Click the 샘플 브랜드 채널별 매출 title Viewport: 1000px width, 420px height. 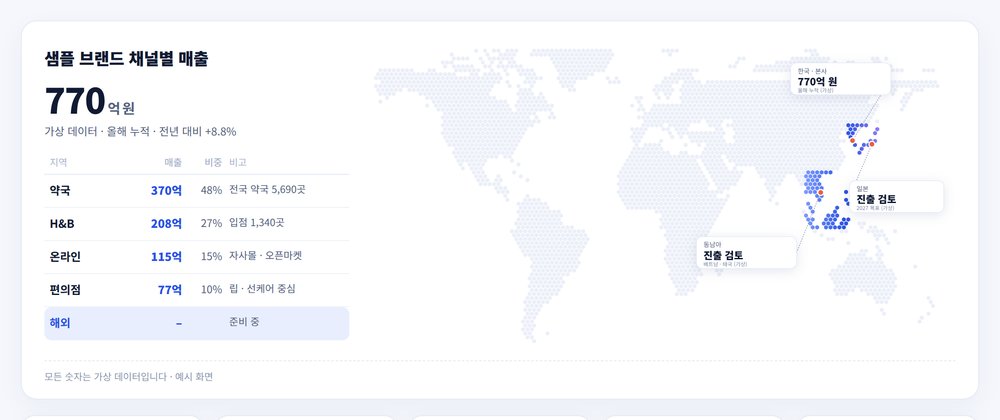pyautogui.click(x=126, y=59)
